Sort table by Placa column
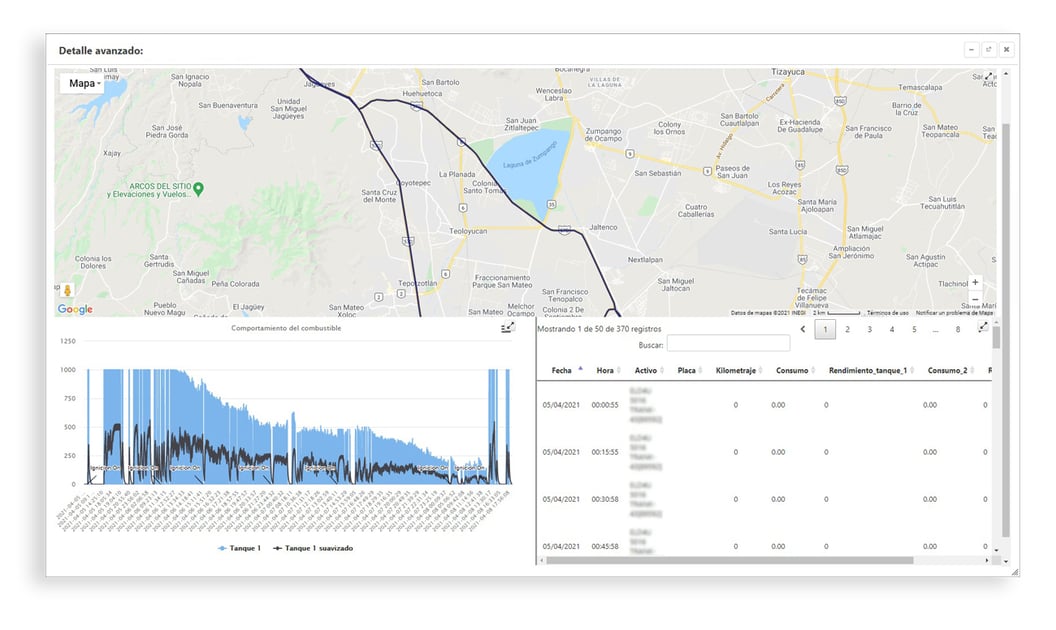The height and width of the screenshot is (630, 1056). click(690, 371)
